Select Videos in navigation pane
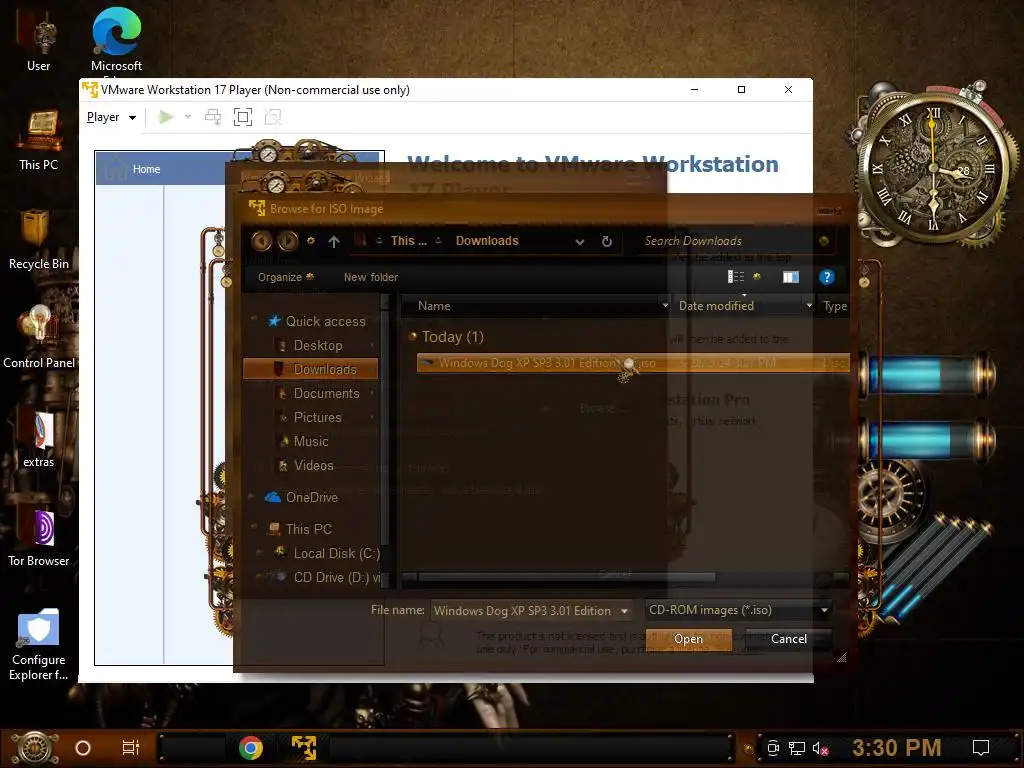1024x768 pixels. 313,466
